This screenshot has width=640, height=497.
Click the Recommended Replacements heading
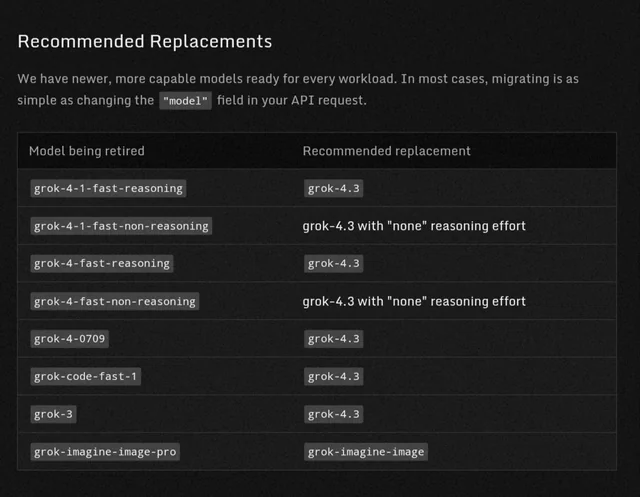(x=145, y=42)
